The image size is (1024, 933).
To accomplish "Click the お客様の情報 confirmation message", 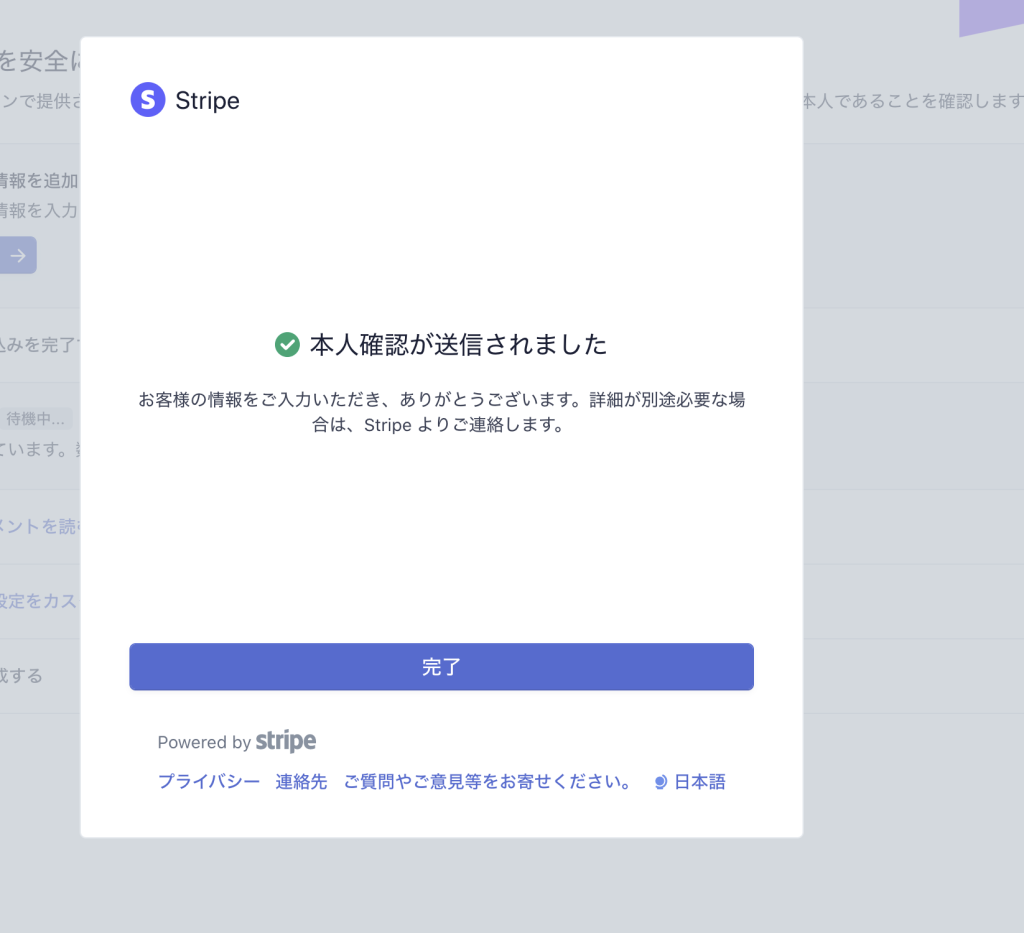I will [x=441, y=412].
